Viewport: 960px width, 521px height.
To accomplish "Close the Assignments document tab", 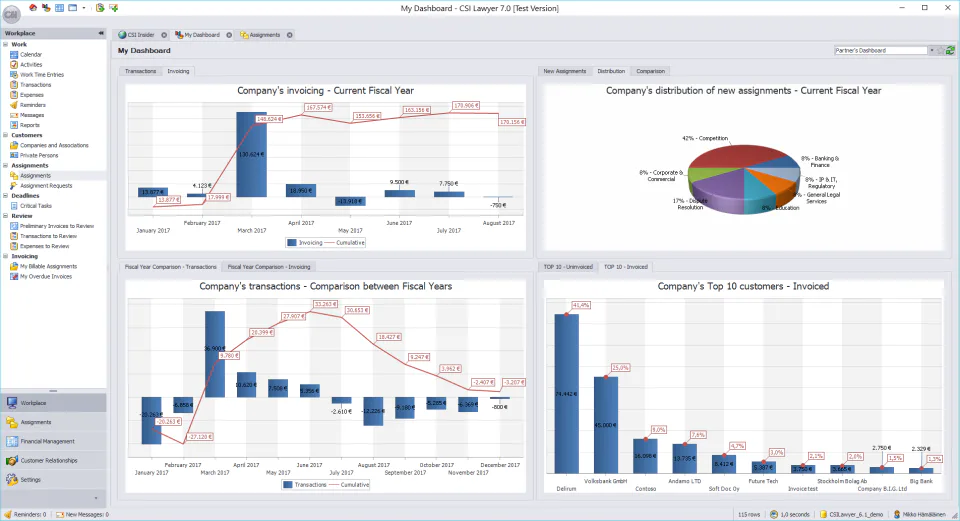I will [x=290, y=35].
